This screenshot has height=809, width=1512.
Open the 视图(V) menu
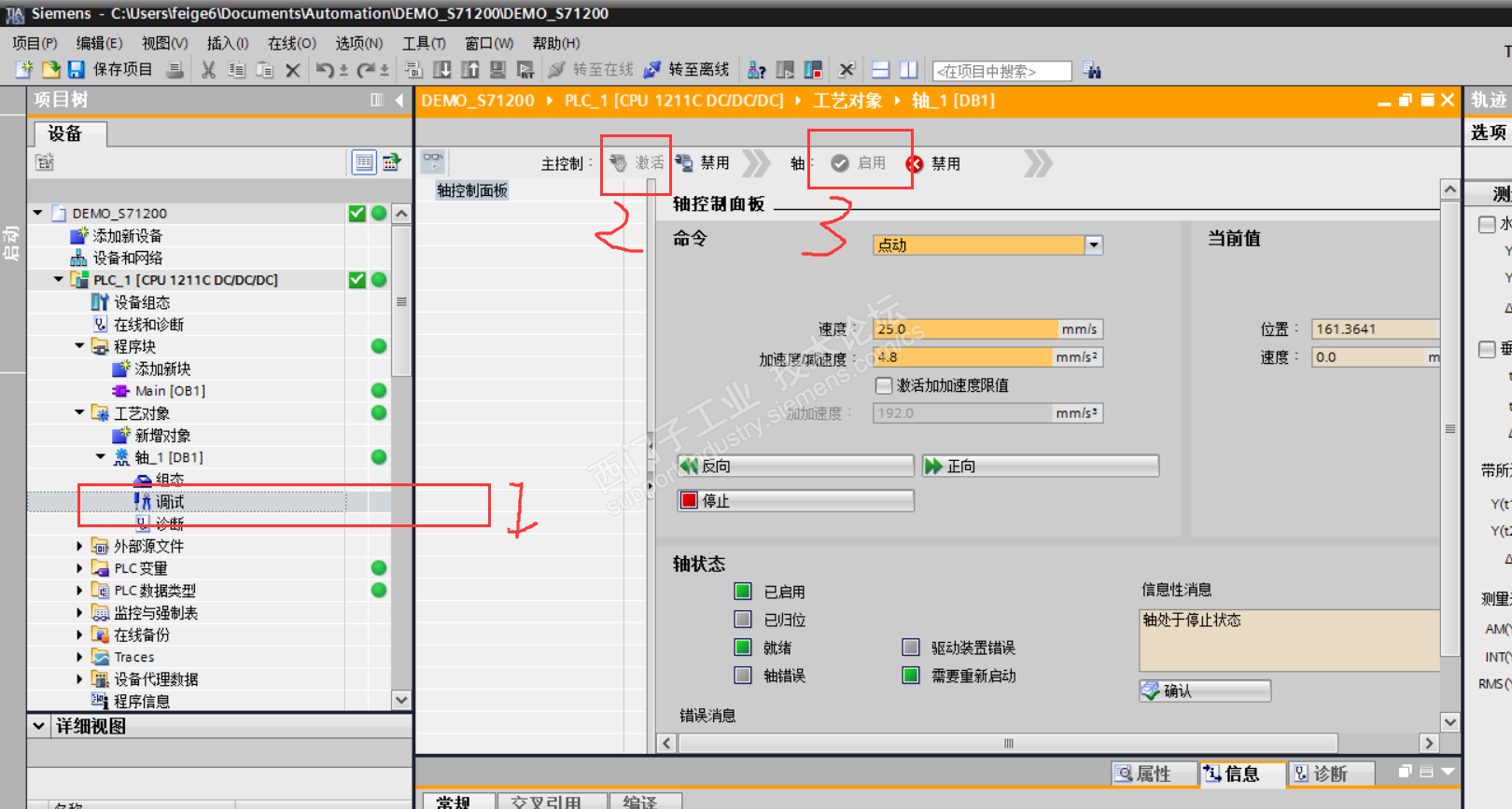coord(164,43)
